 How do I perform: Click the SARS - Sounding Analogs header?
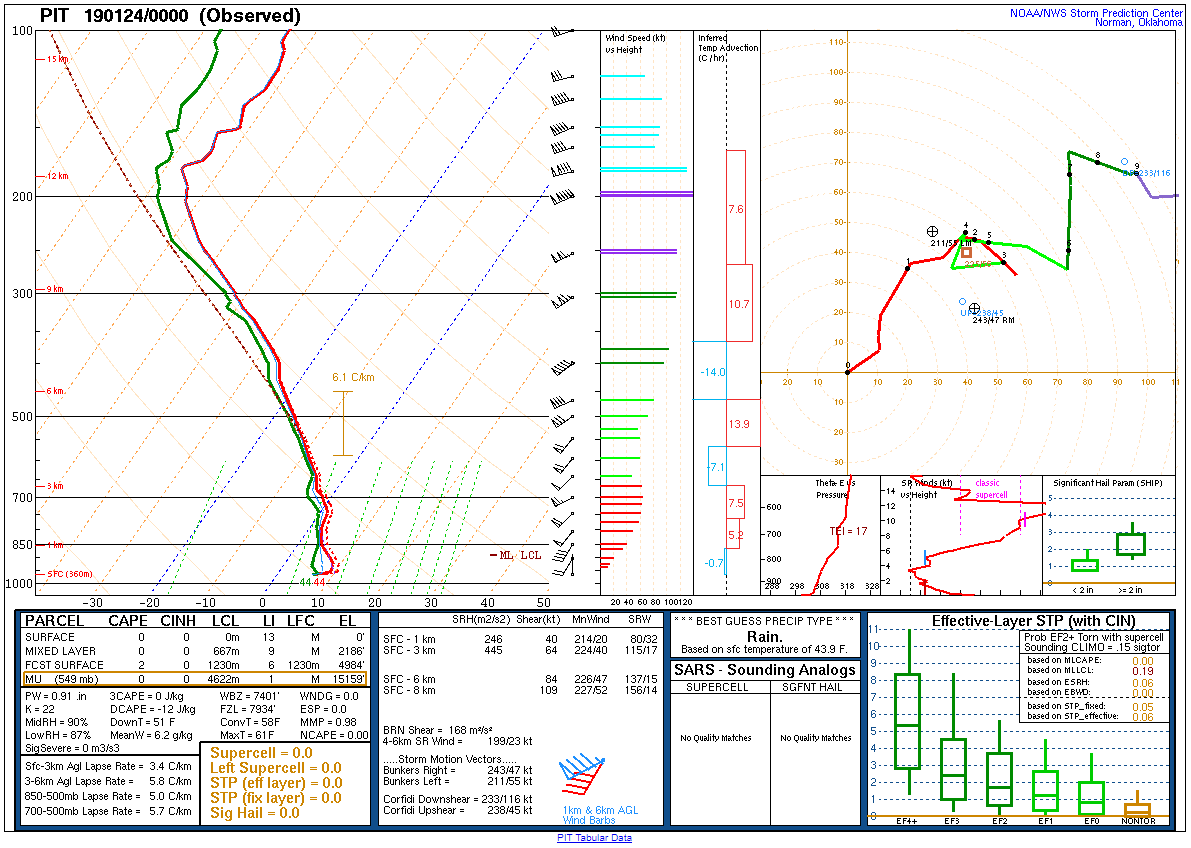[765, 670]
